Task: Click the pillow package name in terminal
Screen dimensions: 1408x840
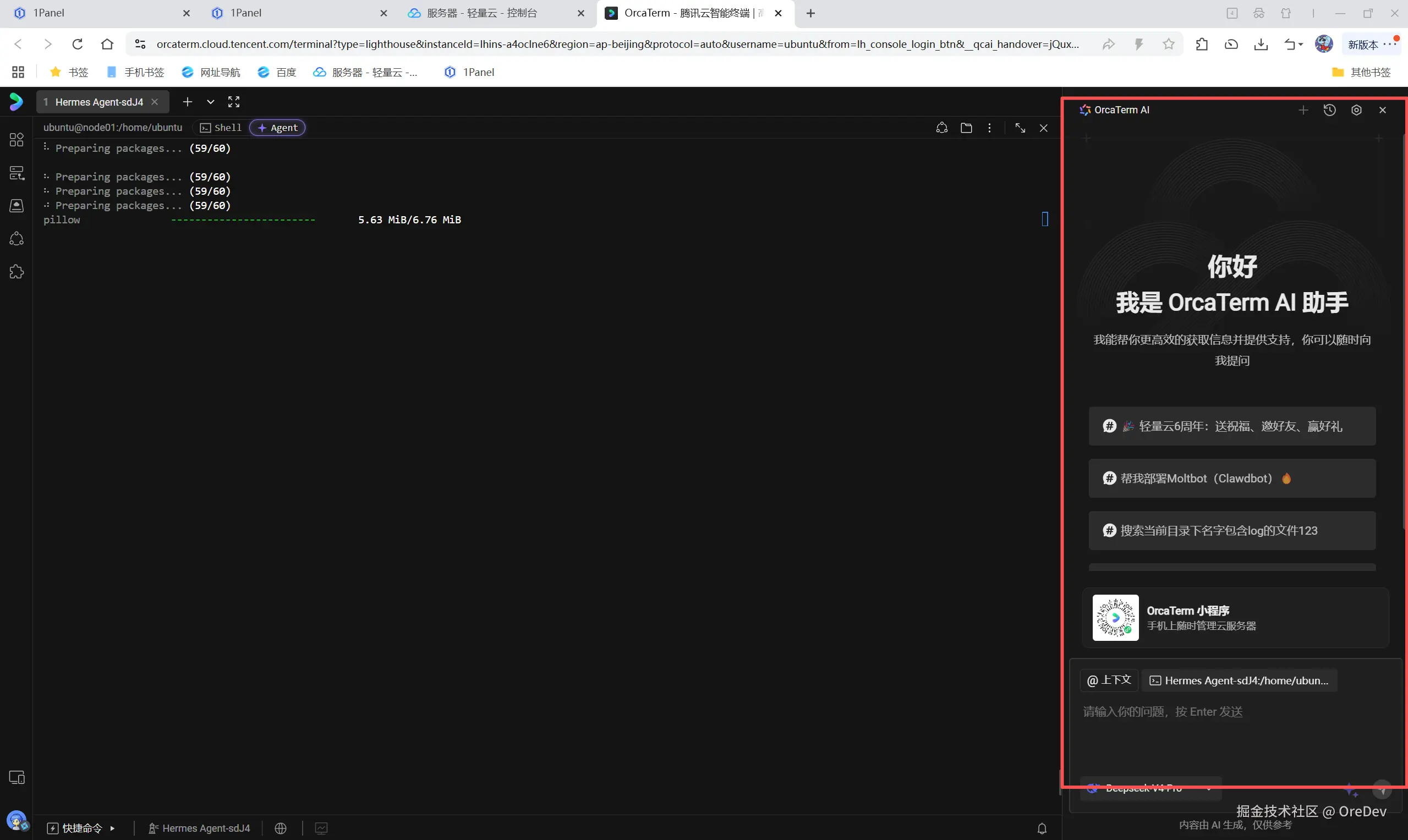Action: pos(62,219)
